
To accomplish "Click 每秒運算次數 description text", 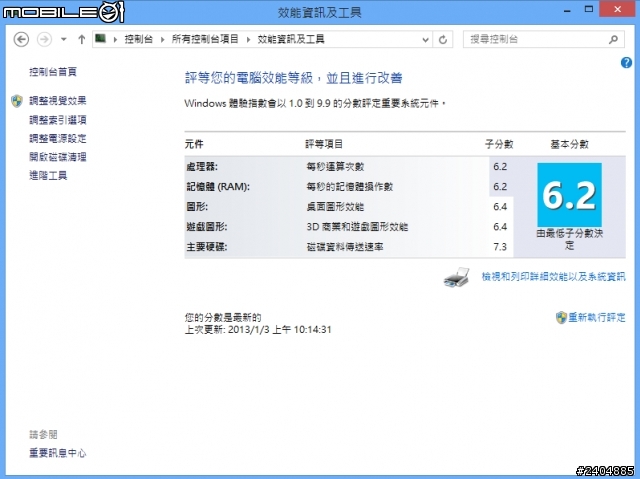I will (x=335, y=166).
